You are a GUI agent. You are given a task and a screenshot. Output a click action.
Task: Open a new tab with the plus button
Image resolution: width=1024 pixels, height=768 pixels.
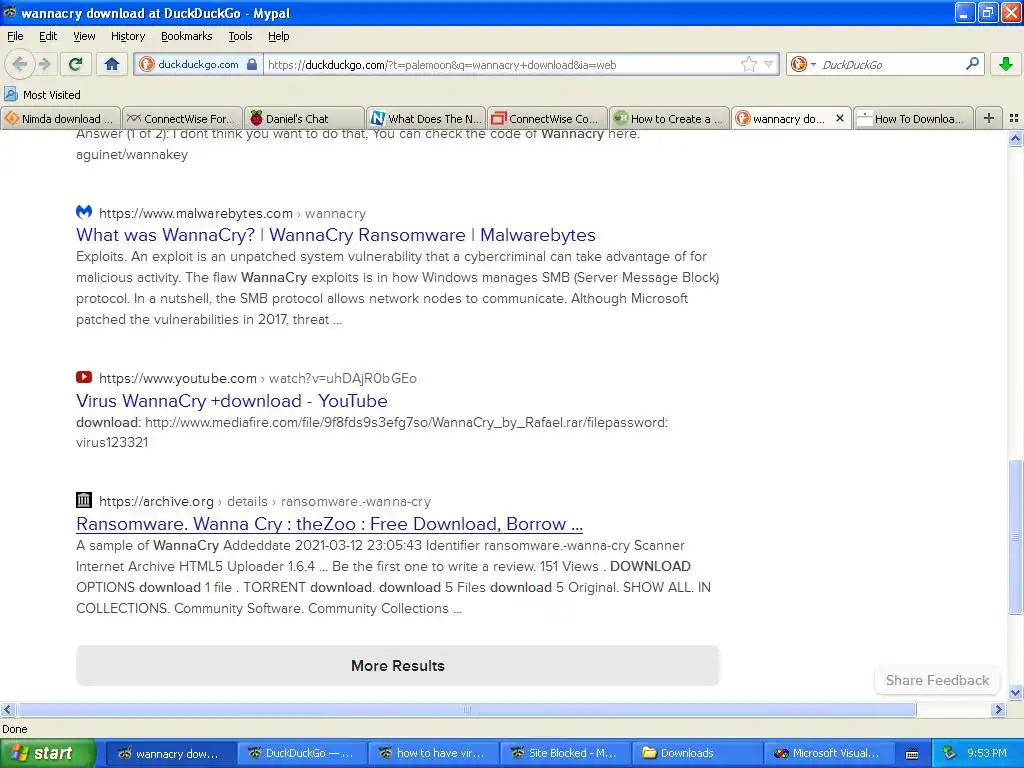coord(989,118)
